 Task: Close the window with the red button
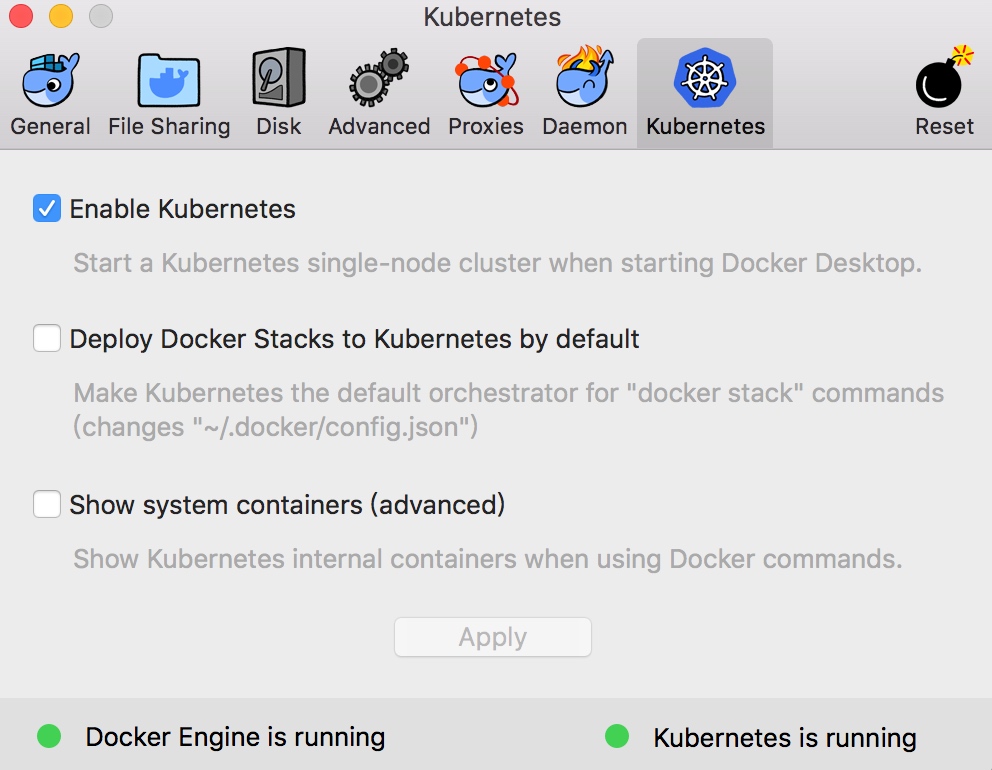[21, 17]
